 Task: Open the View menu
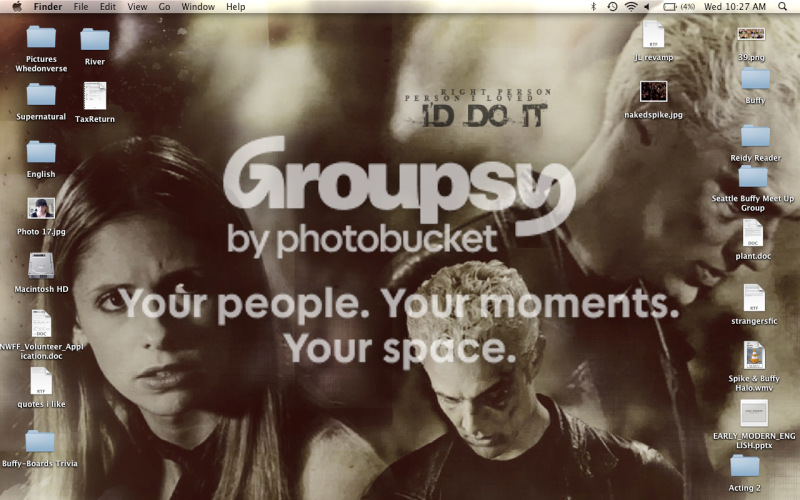click(x=137, y=7)
